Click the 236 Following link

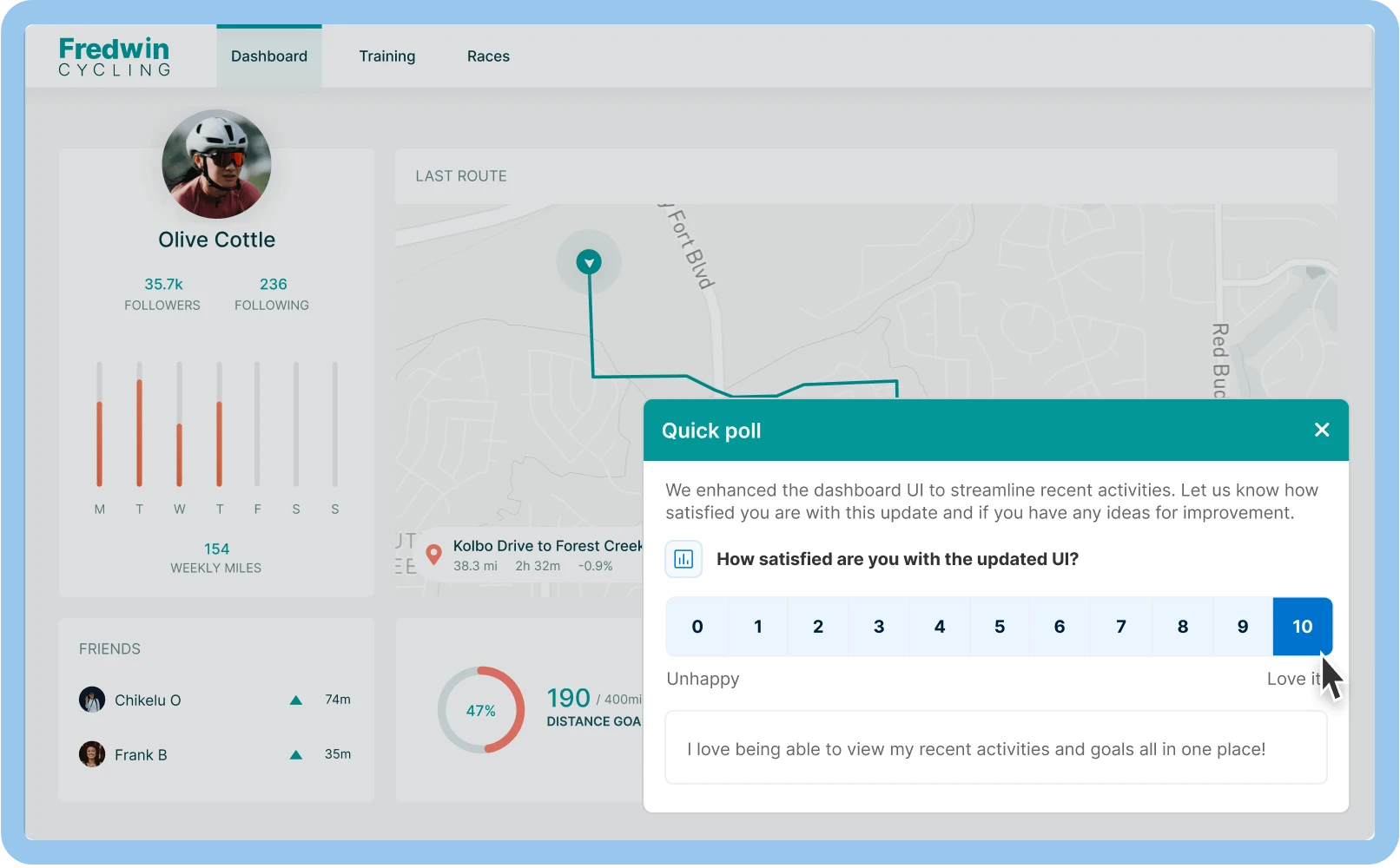(x=272, y=293)
